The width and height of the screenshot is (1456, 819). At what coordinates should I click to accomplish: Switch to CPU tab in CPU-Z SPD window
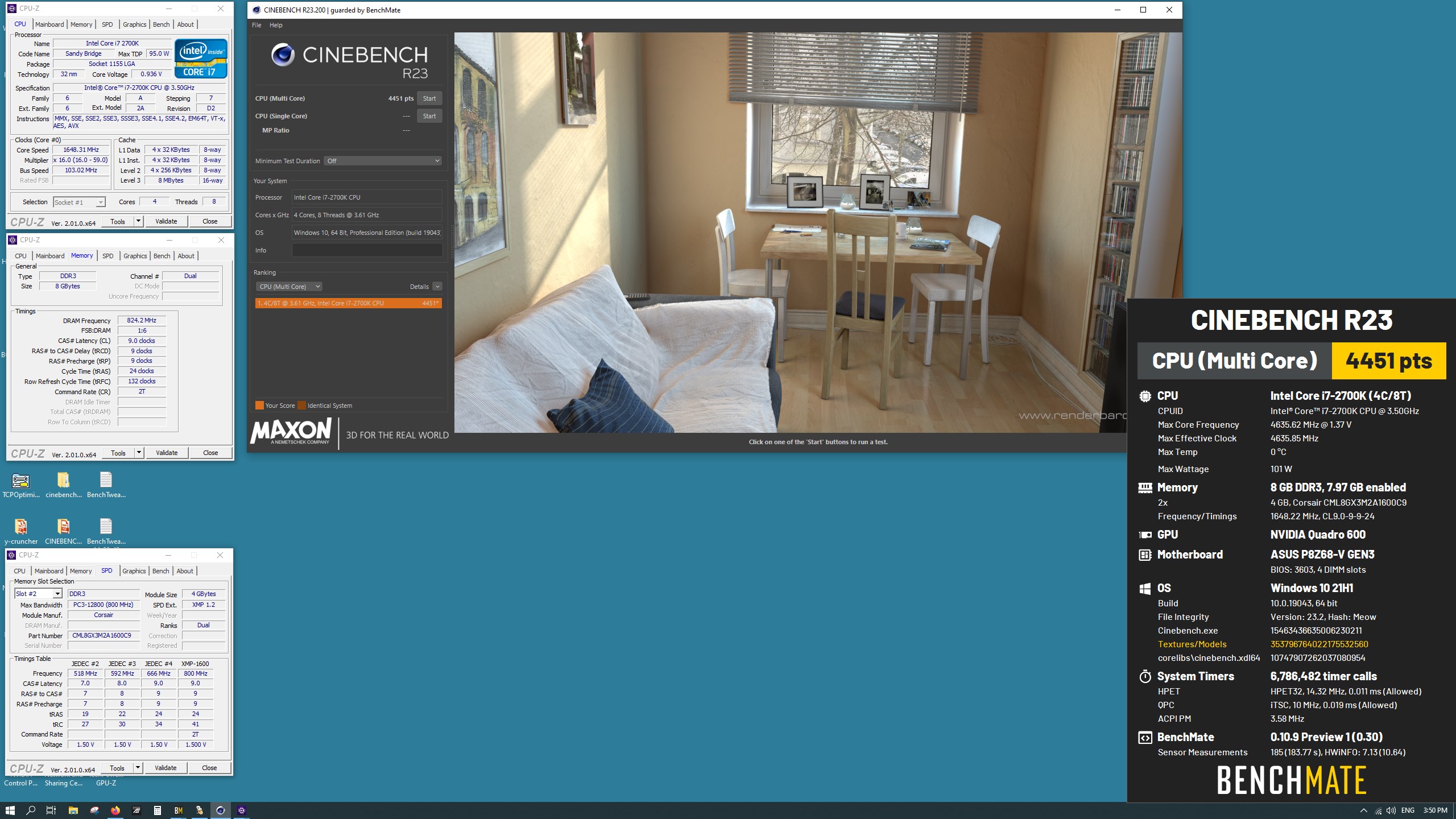coord(19,571)
